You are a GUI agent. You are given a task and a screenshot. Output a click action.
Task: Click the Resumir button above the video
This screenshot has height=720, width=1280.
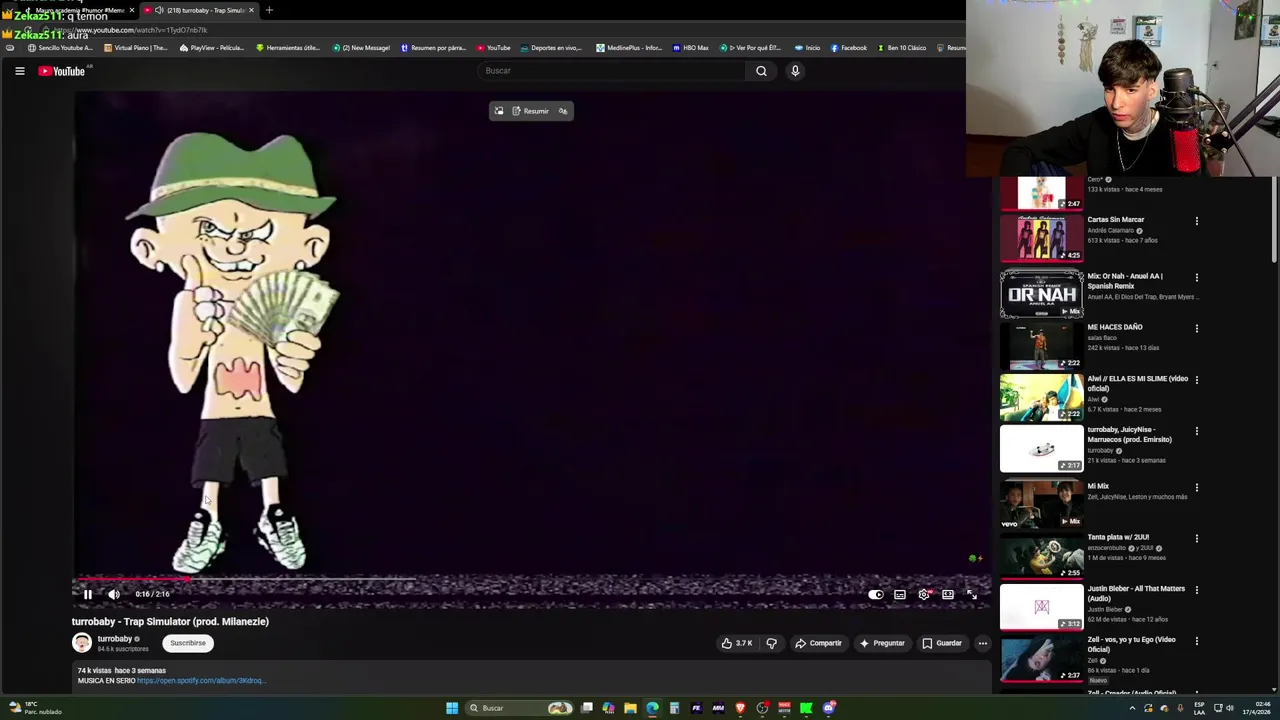(531, 111)
